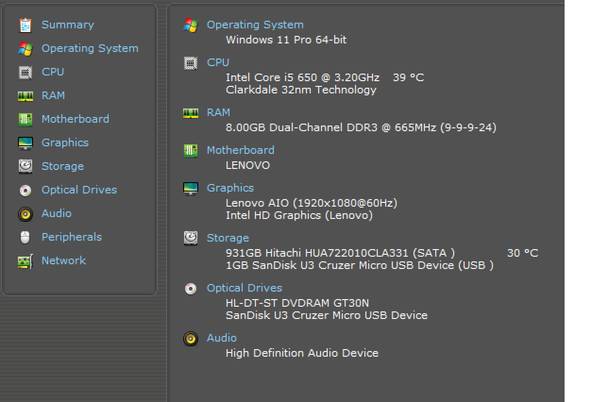Click the Peripherals mouse icon in sidebar
Image resolution: width=600 pixels, height=402 pixels.
pos(25,237)
